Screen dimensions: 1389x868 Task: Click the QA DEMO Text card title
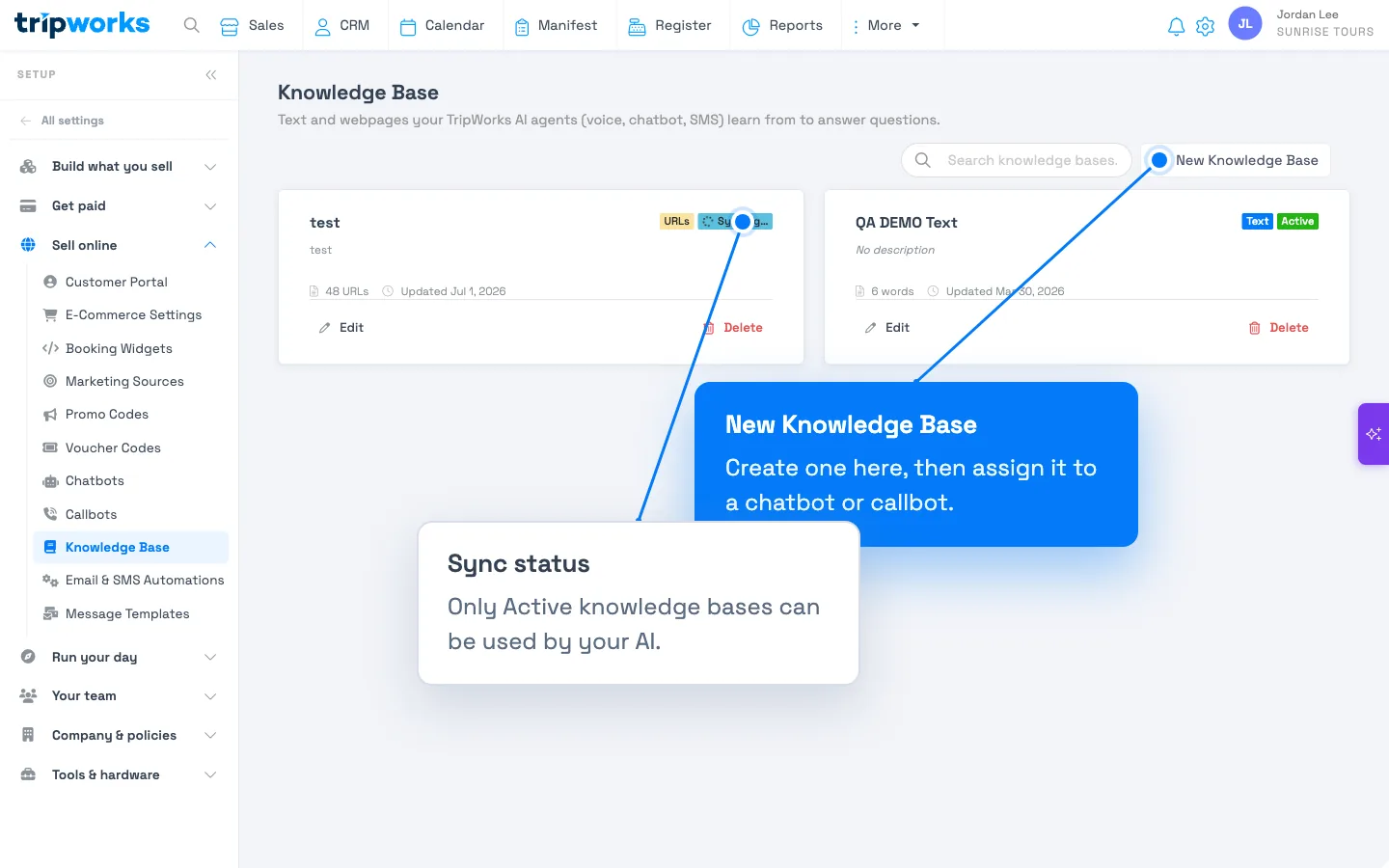[906, 223]
